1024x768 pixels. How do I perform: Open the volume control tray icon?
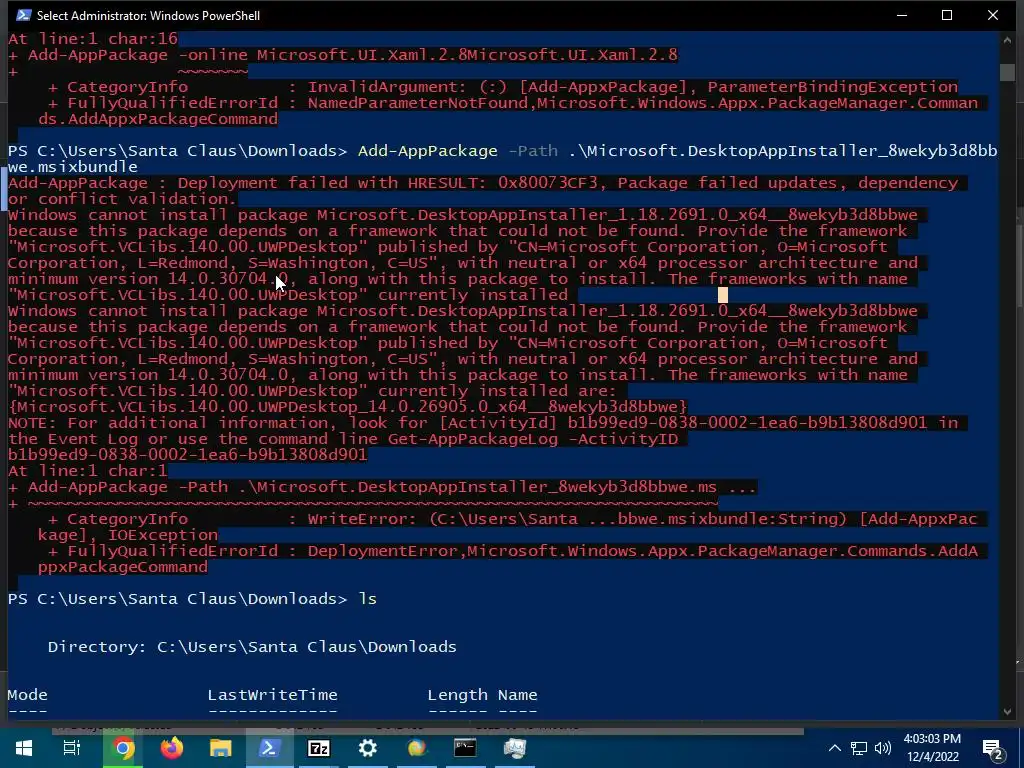[883, 748]
